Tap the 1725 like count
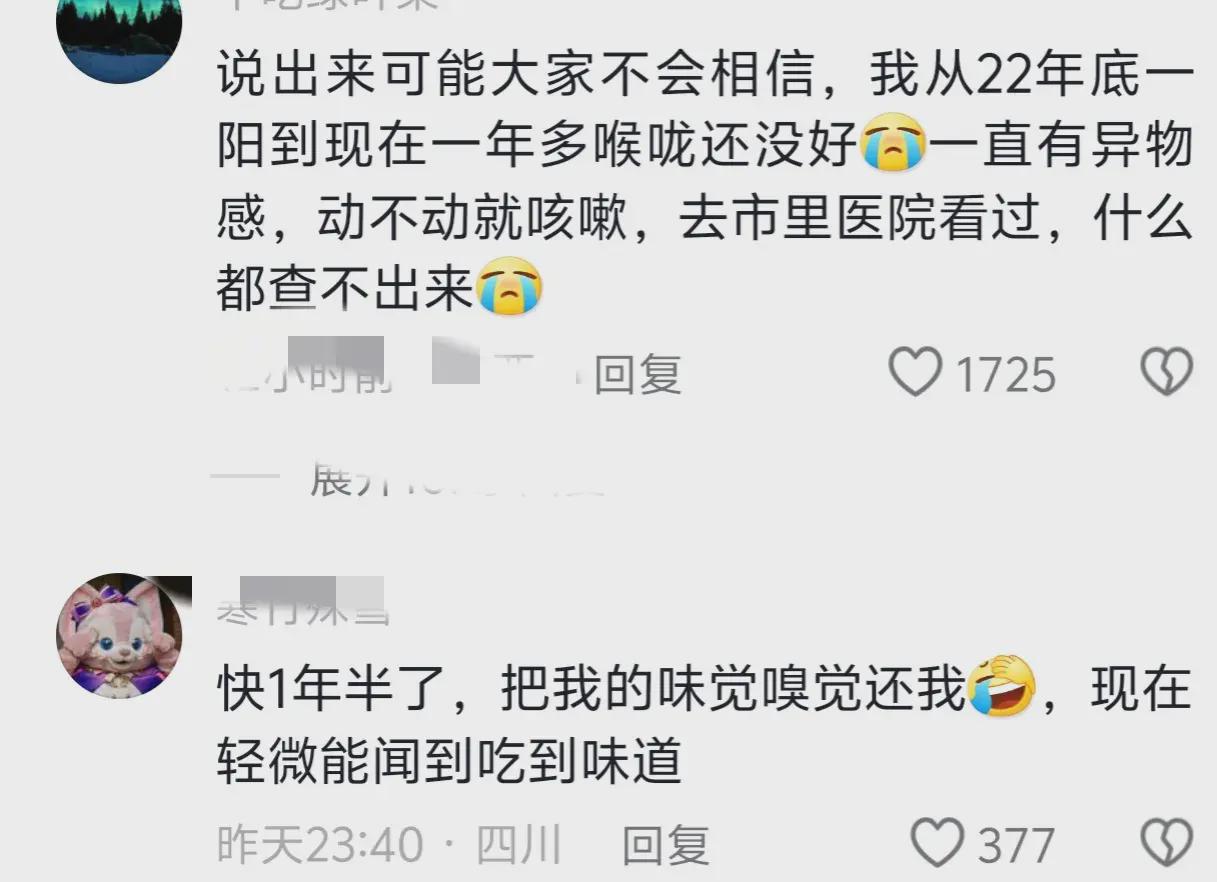1217x882 pixels. coord(1005,375)
